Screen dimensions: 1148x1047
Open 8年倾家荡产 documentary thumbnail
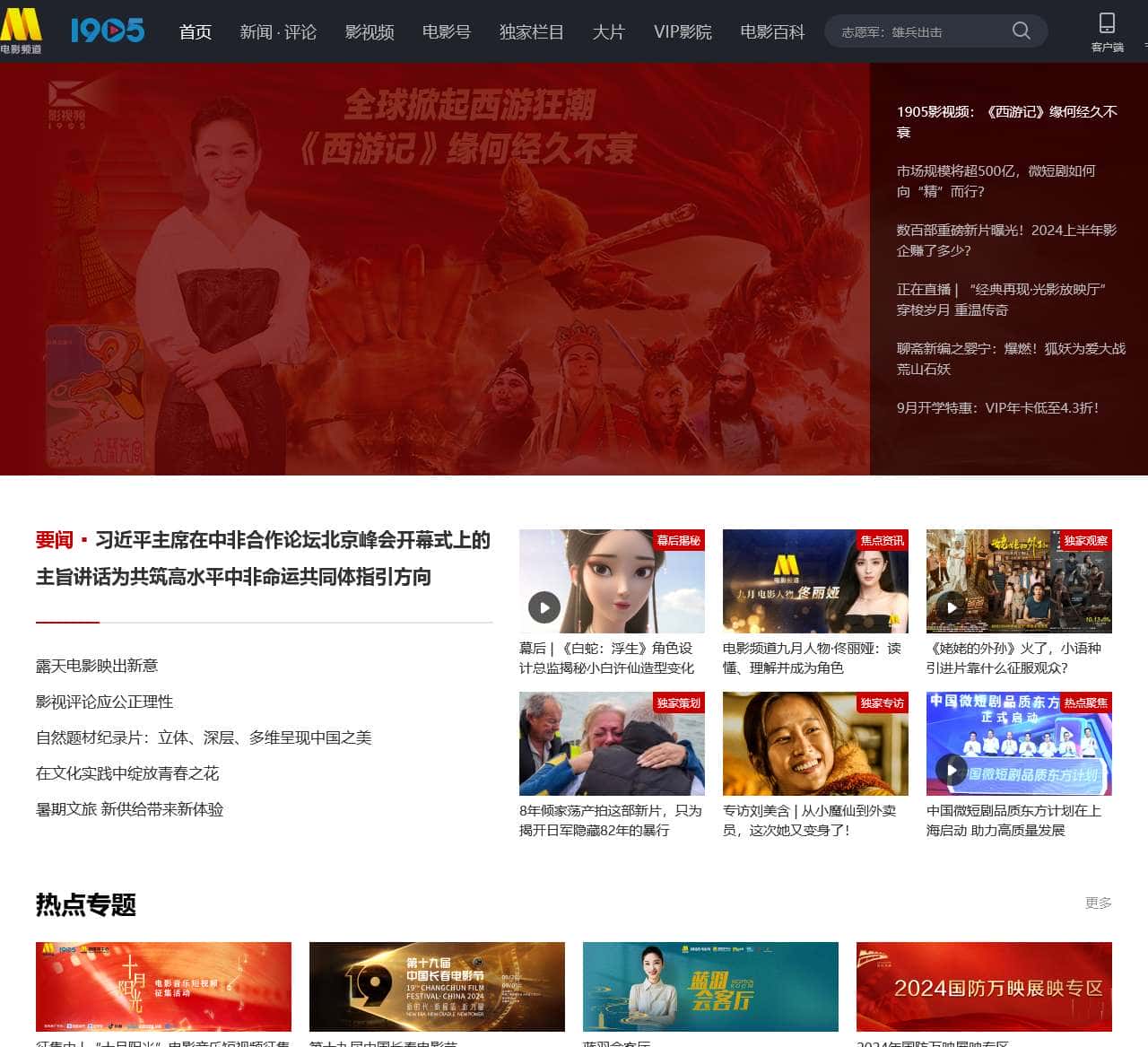point(612,744)
